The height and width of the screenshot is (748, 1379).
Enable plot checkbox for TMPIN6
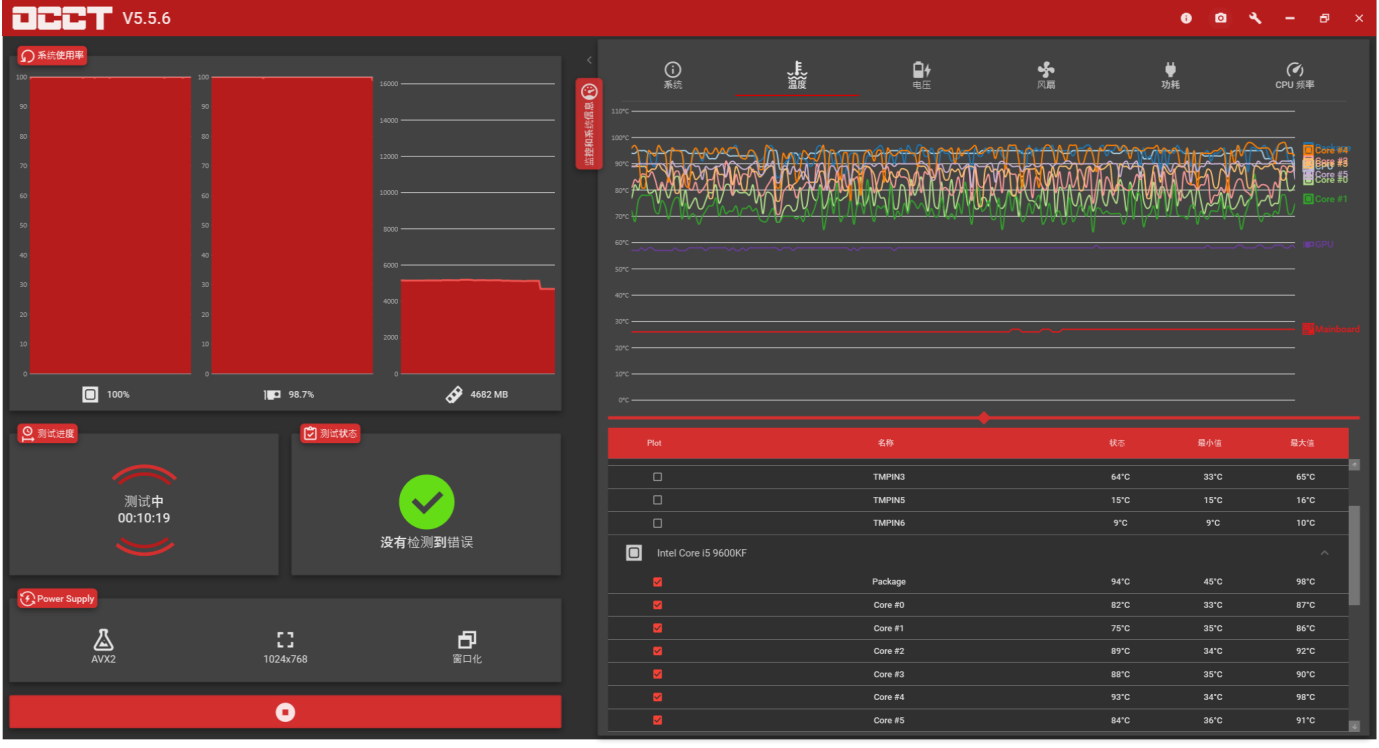coord(657,523)
